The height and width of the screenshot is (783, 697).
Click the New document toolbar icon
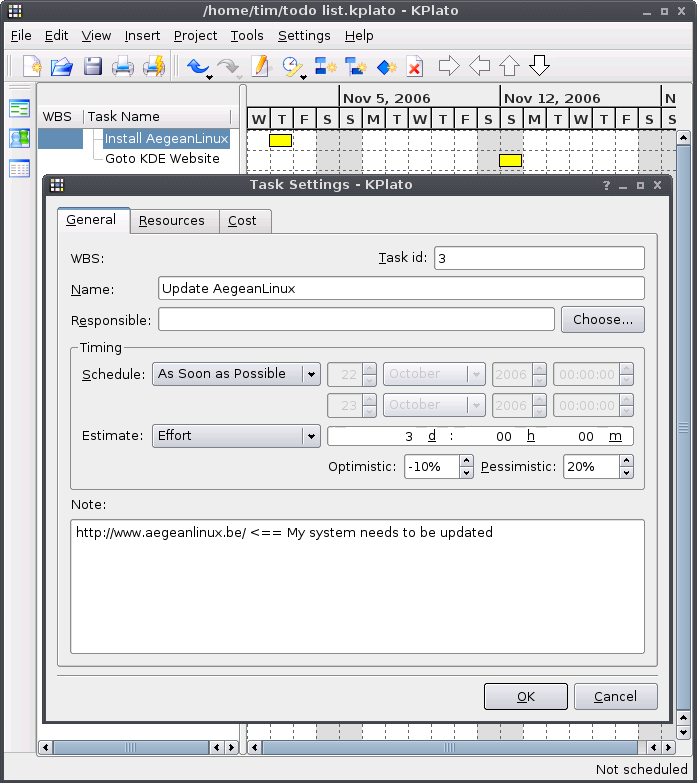coord(32,66)
